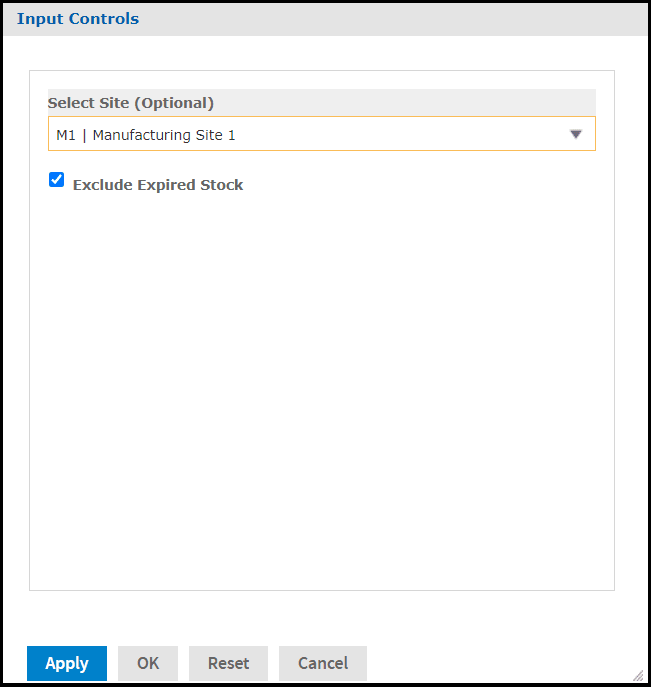Uncheck the Exclude Expired Stock checkbox
Image resolution: width=651 pixels, height=687 pixels.
[57, 181]
